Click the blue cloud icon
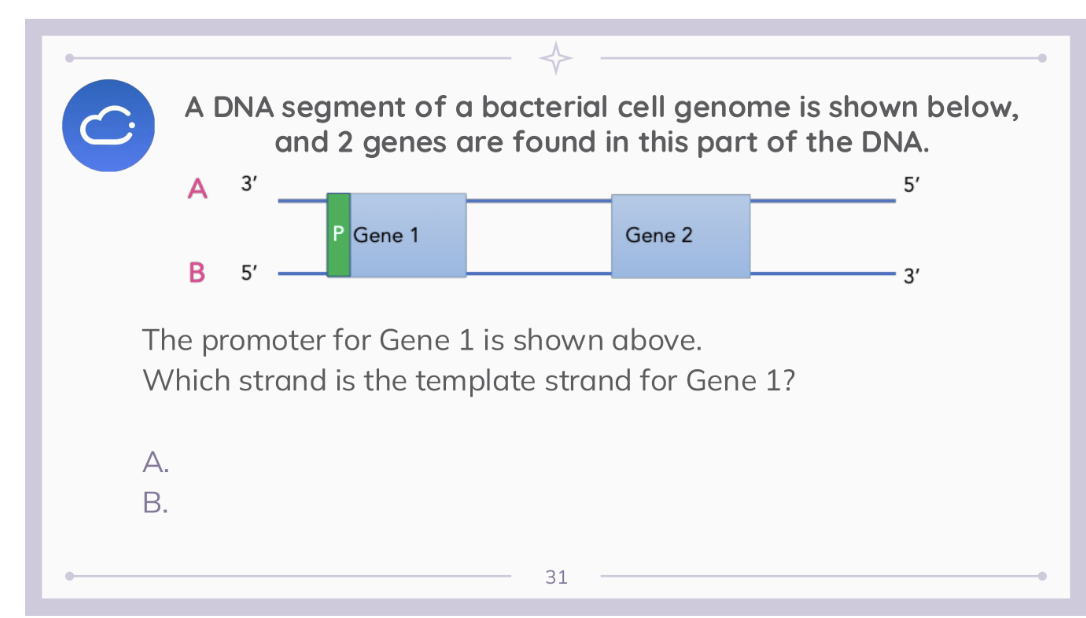 click(x=110, y=125)
